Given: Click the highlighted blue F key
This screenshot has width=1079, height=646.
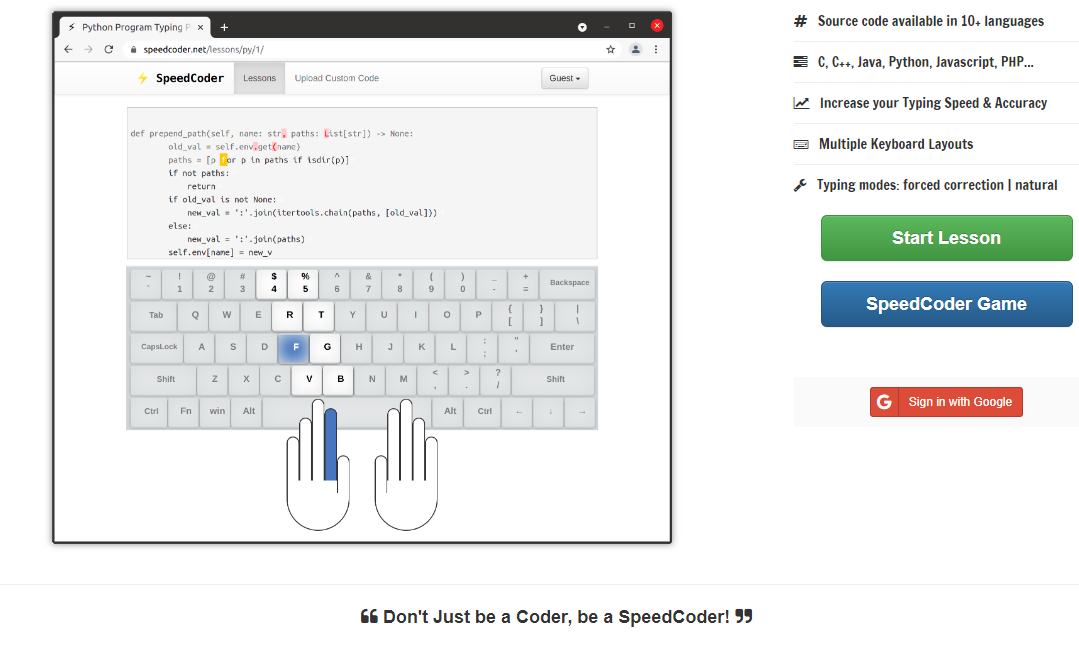Looking at the screenshot, I should (295, 347).
